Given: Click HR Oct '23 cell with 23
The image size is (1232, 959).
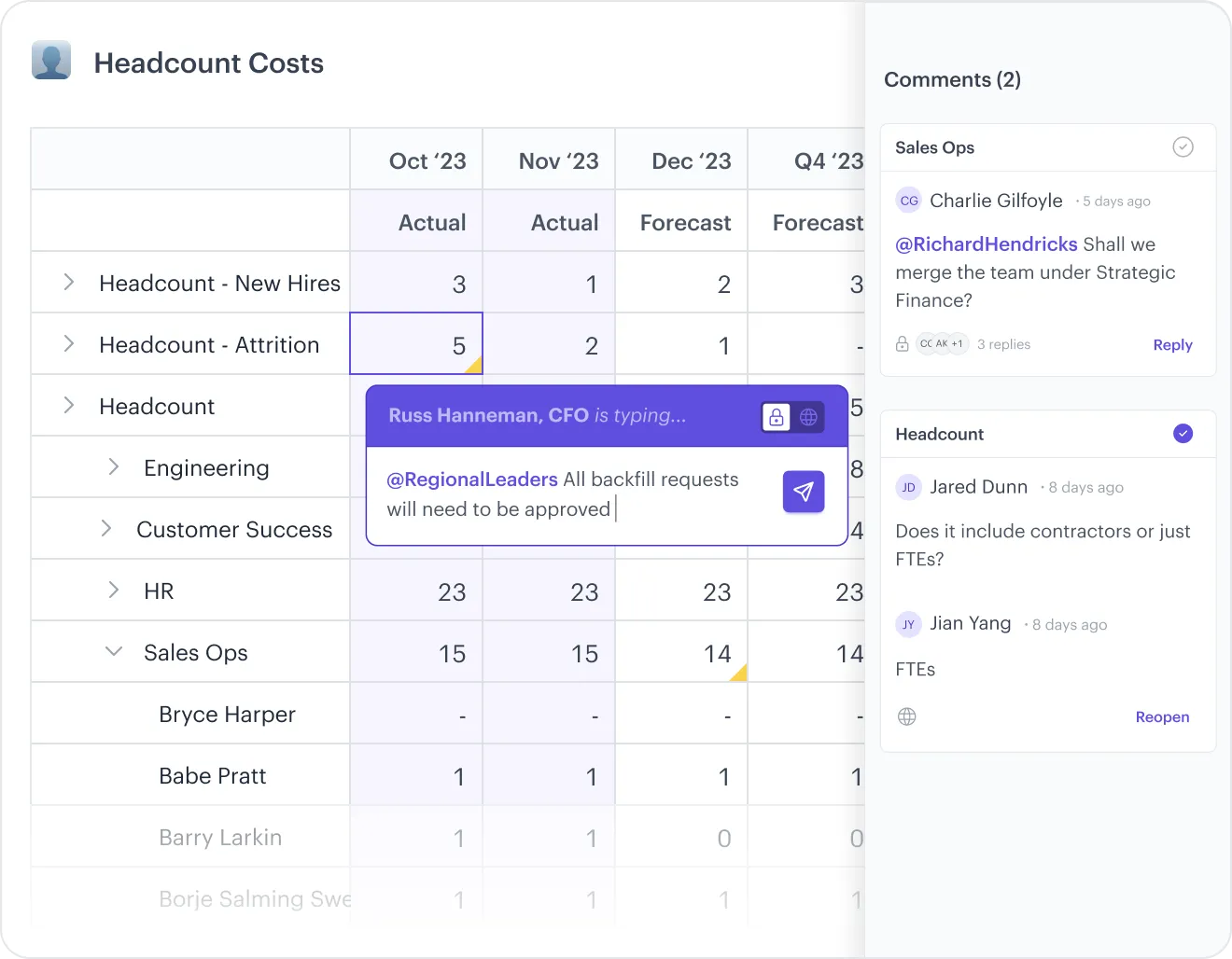Looking at the screenshot, I should (416, 591).
